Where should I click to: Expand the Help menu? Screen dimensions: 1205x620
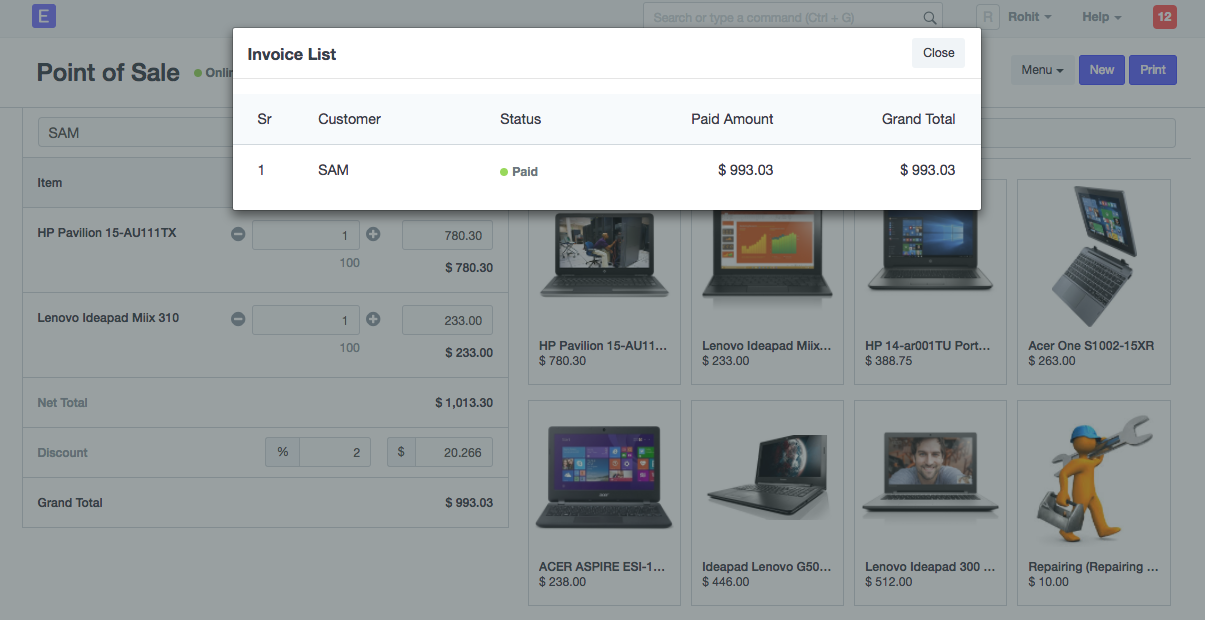point(1101,17)
